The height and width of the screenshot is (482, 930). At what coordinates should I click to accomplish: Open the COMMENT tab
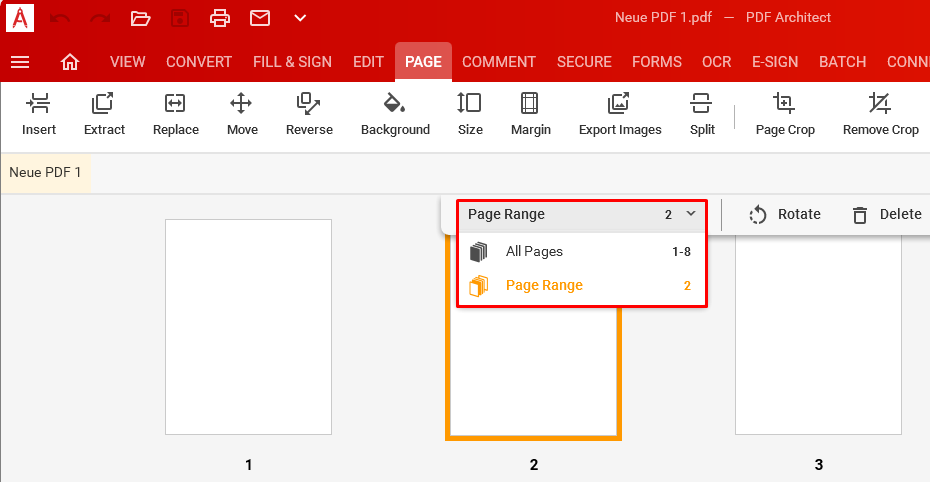499,62
